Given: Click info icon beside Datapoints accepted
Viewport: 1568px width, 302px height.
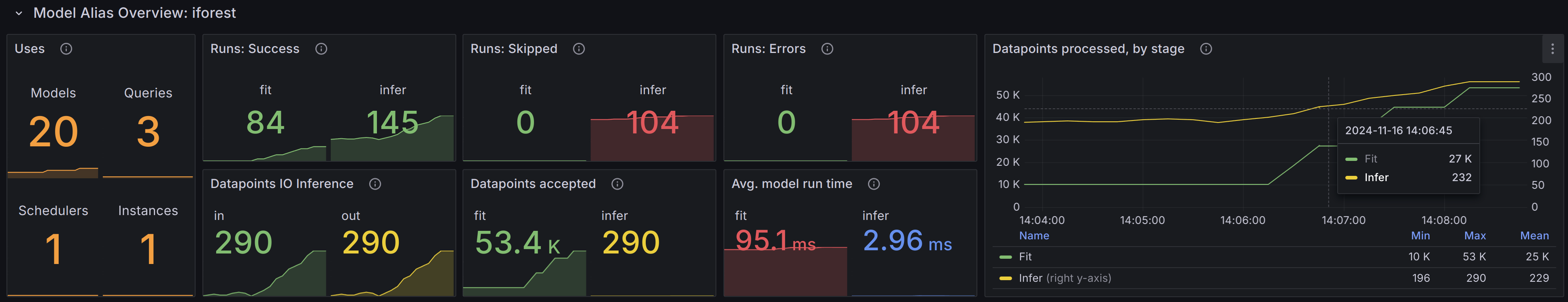Looking at the screenshot, I should point(617,184).
